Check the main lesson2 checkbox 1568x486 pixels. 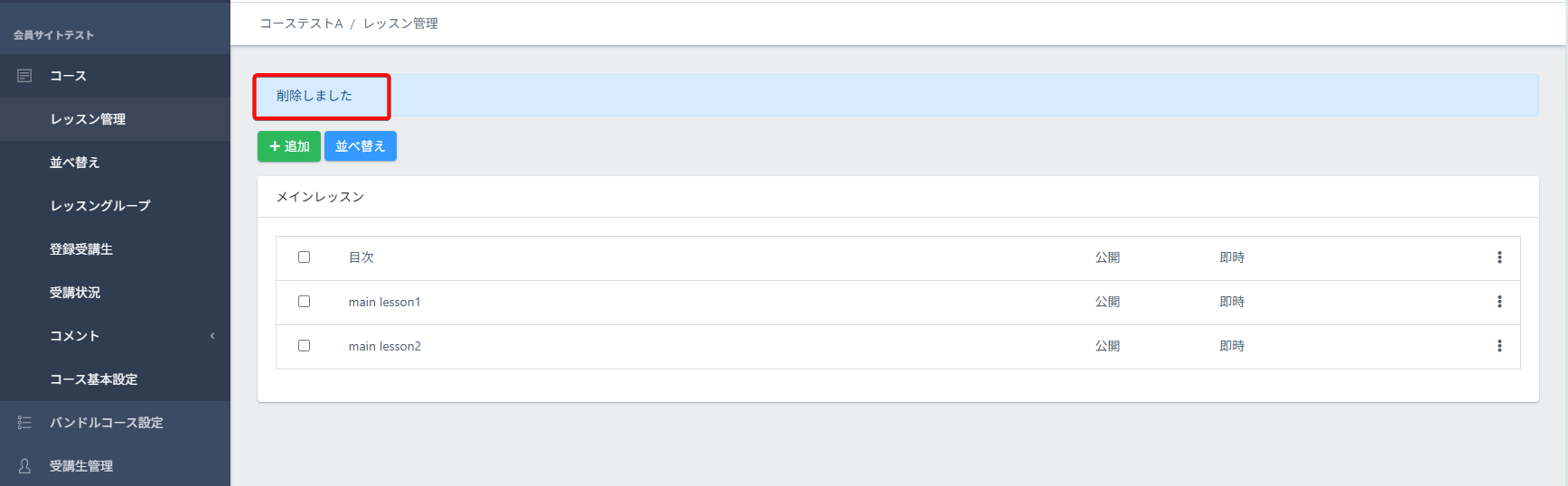pyautogui.click(x=304, y=346)
